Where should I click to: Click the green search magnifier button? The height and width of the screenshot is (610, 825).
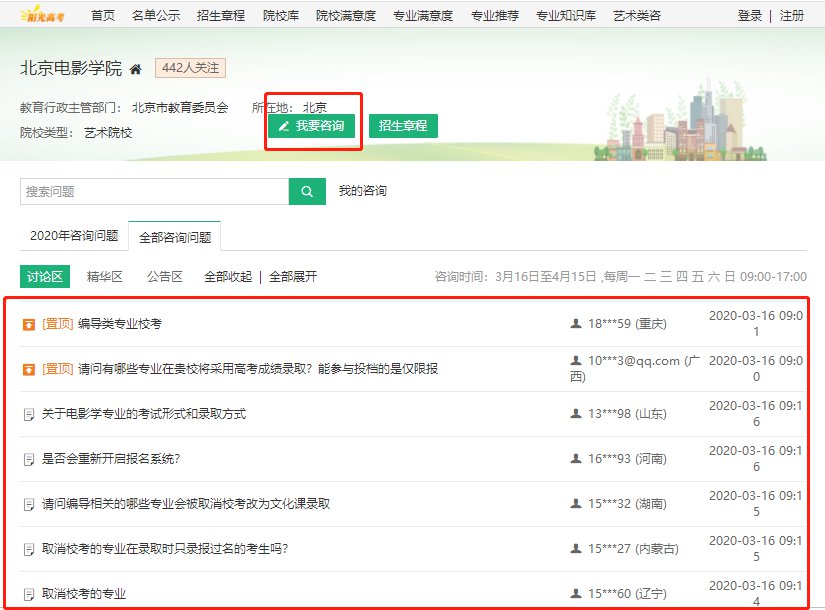[x=307, y=192]
